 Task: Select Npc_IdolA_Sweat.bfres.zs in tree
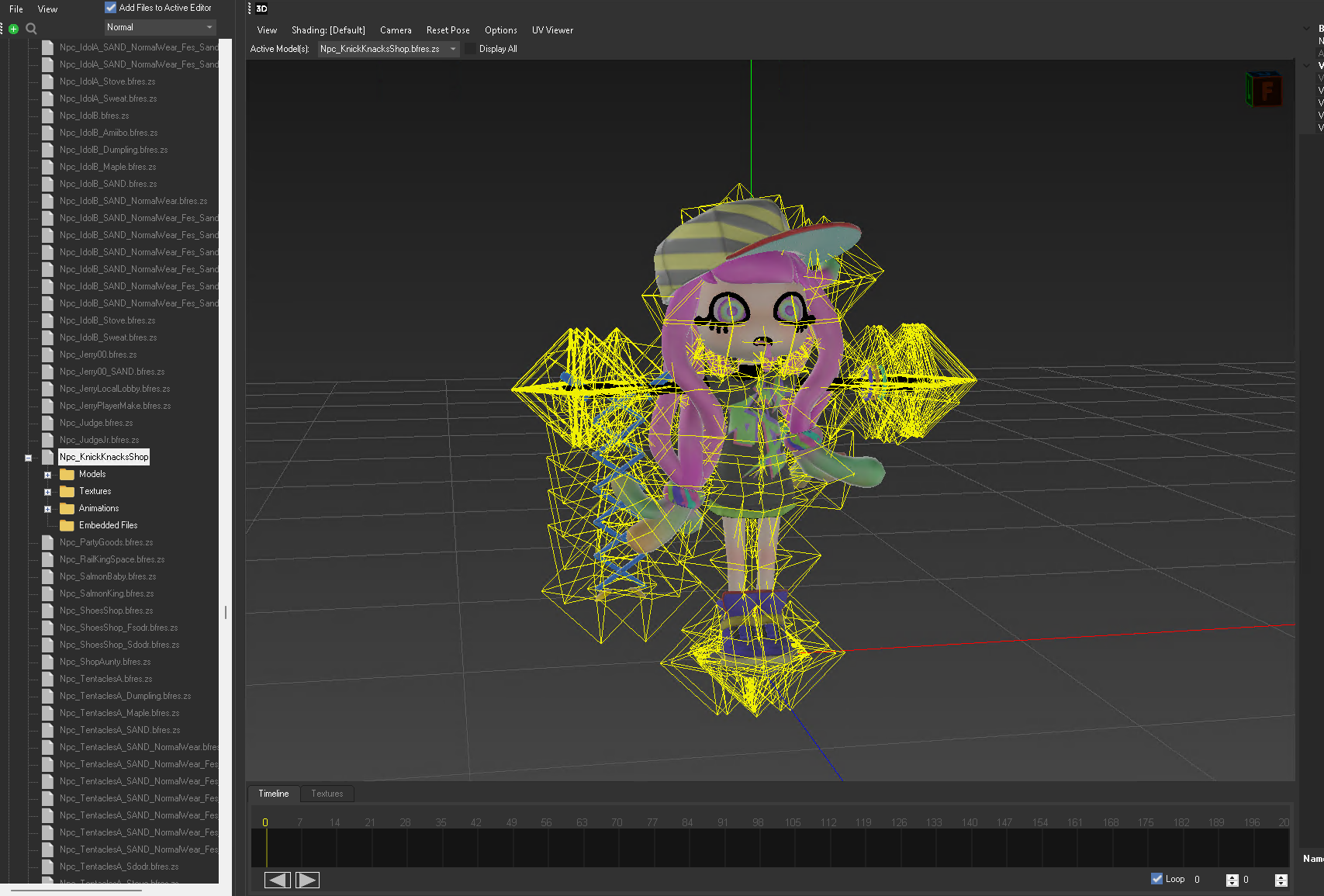[108, 99]
